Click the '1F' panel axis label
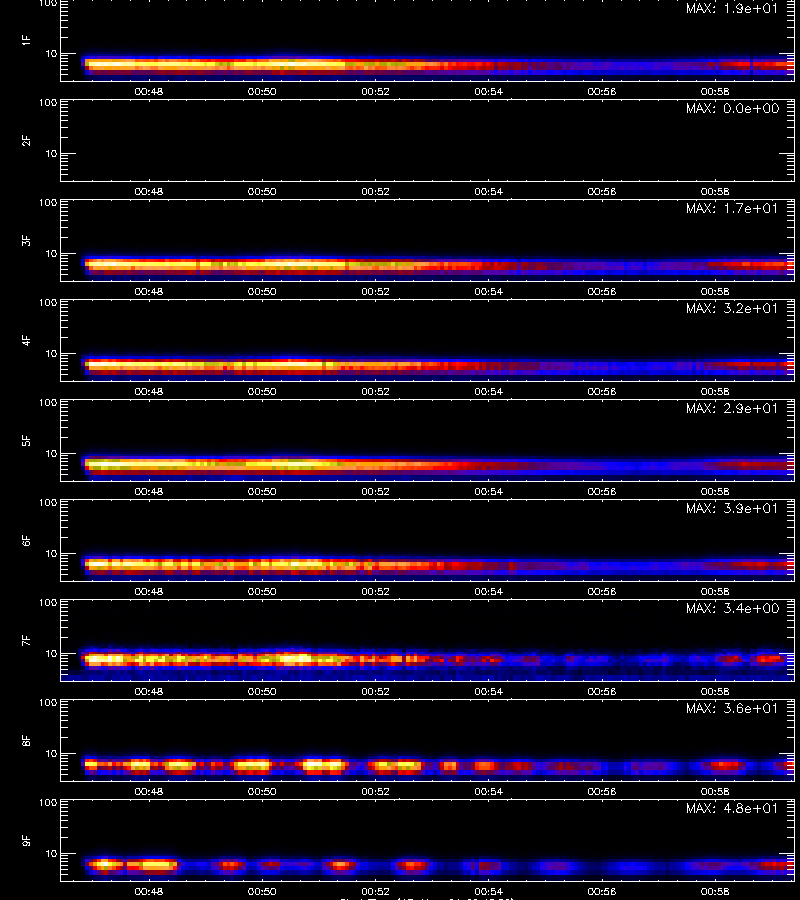Screen dimensions: 800x900 26,40
